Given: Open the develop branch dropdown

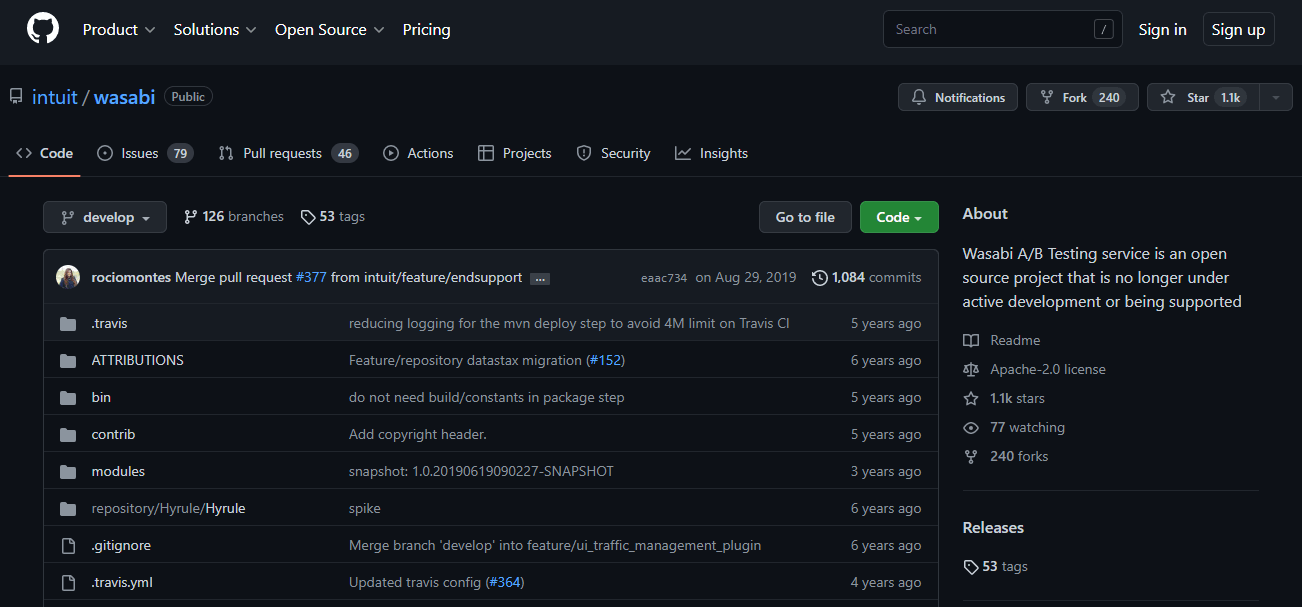Looking at the screenshot, I should click(x=105, y=217).
